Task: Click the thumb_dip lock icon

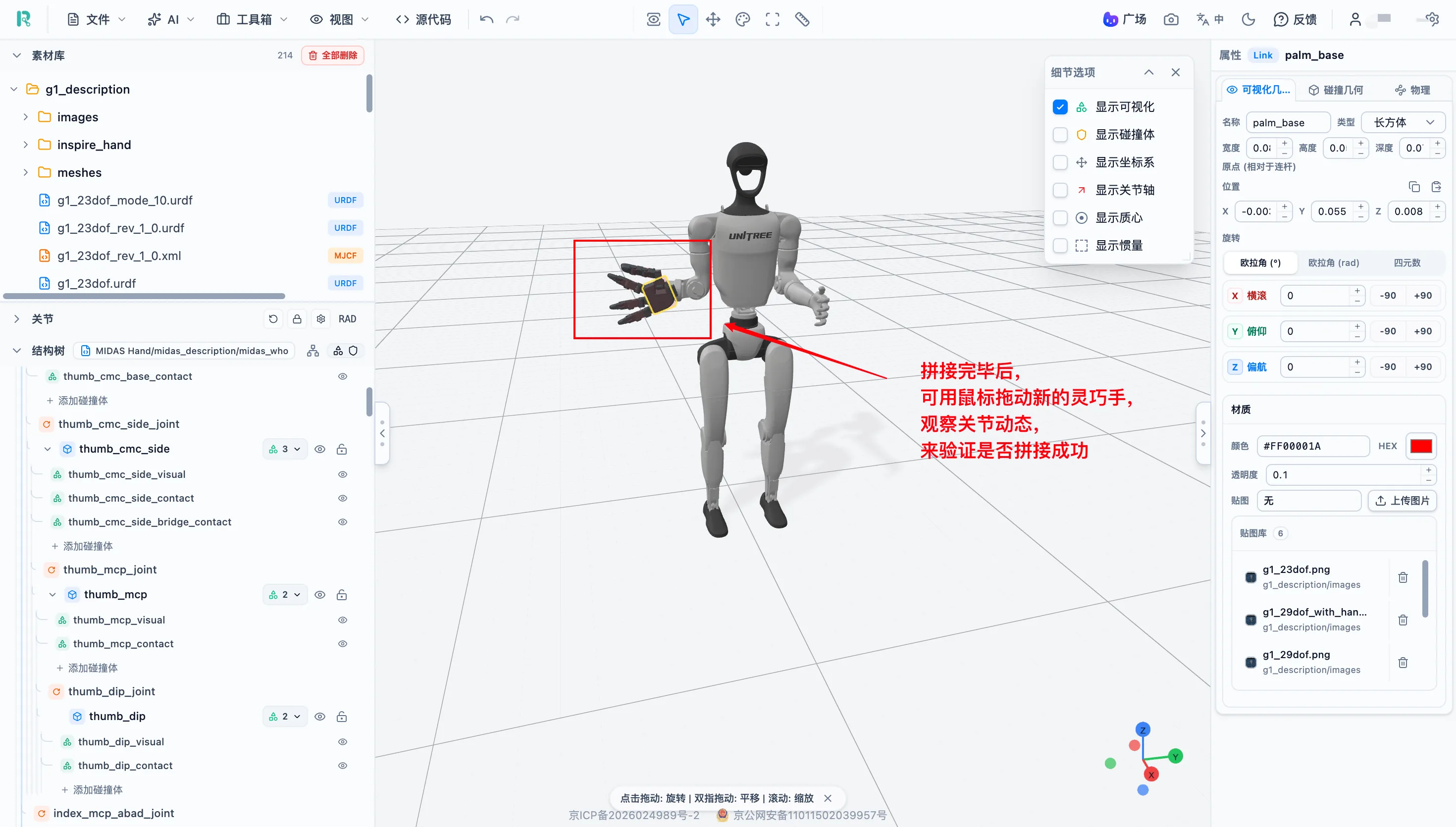Action: 342,717
